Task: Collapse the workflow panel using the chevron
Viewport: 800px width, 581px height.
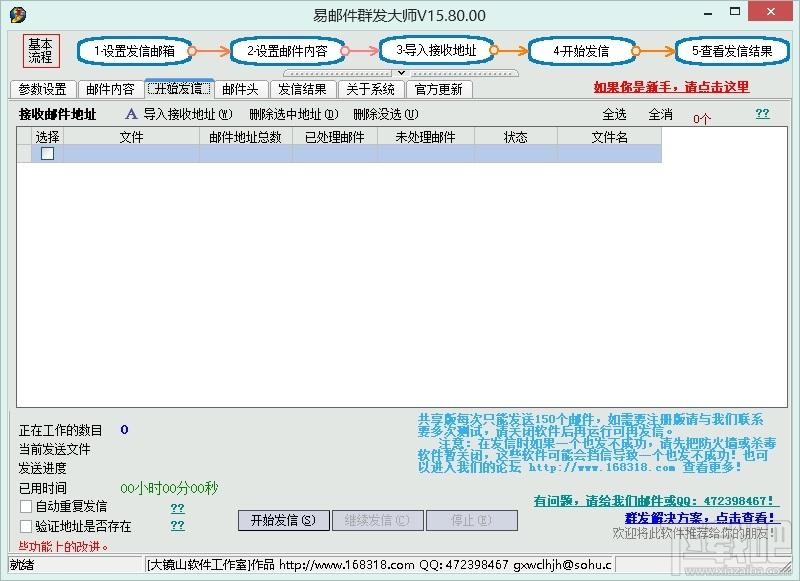Action: pyautogui.click(x=401, y=73)
